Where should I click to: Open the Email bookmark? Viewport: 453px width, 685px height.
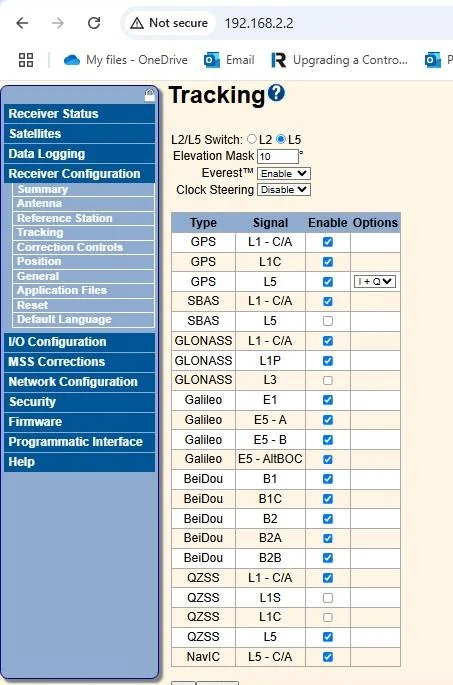(229, 60)
